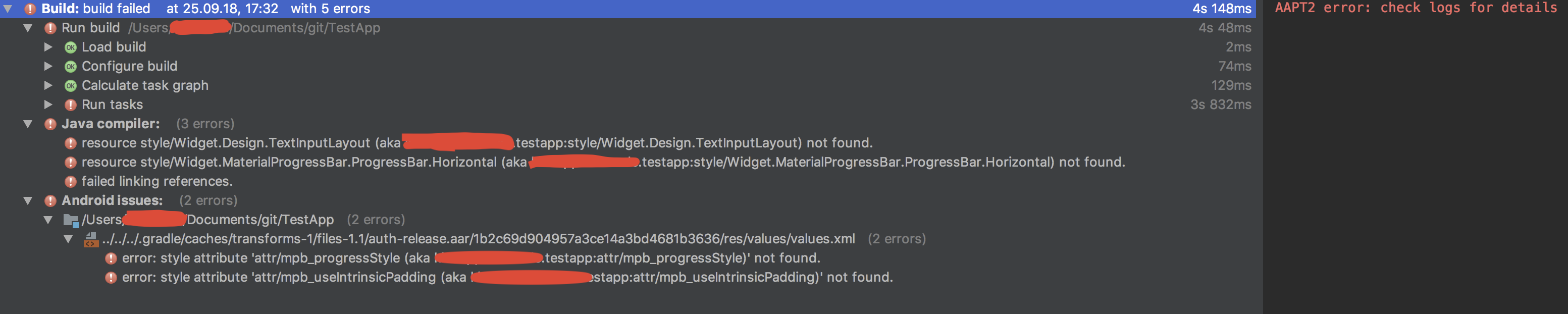Click the error icon beside Android issues
This screenshot has width=1568, height=314.
tap(50, 200)
